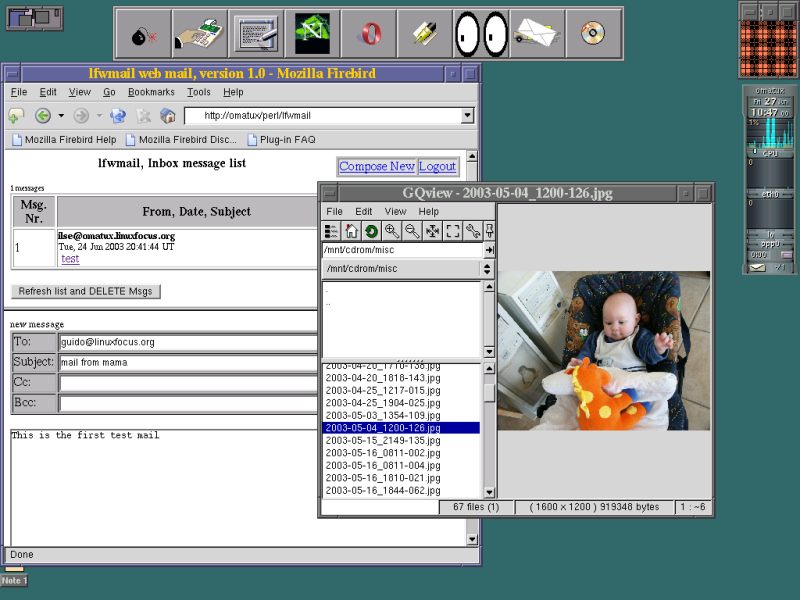Reload the page in Mozilla Firebird
Screen dimensions: 800x600
(x=118, y=116)
